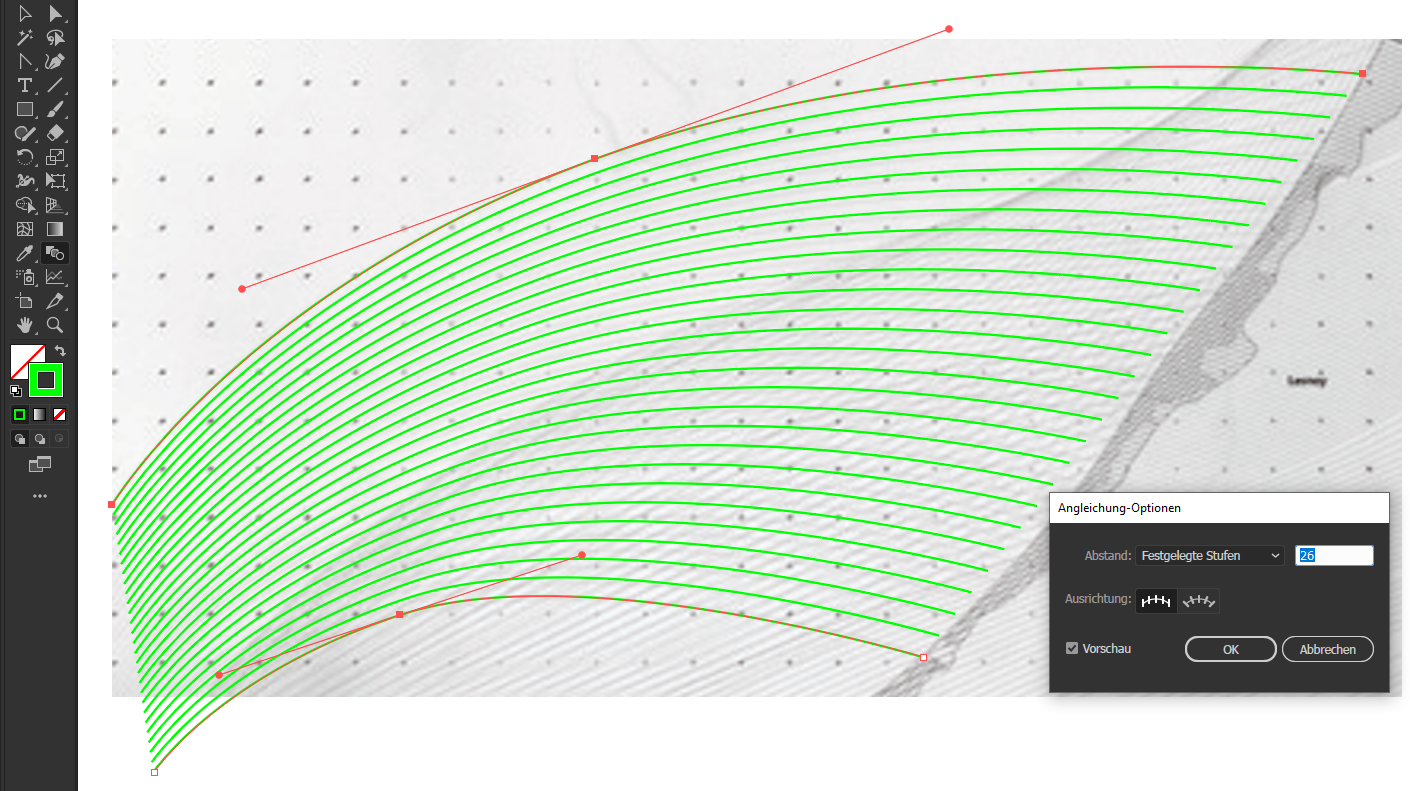
Task: Click the green stroke color swatch
Action: (45, 380)
